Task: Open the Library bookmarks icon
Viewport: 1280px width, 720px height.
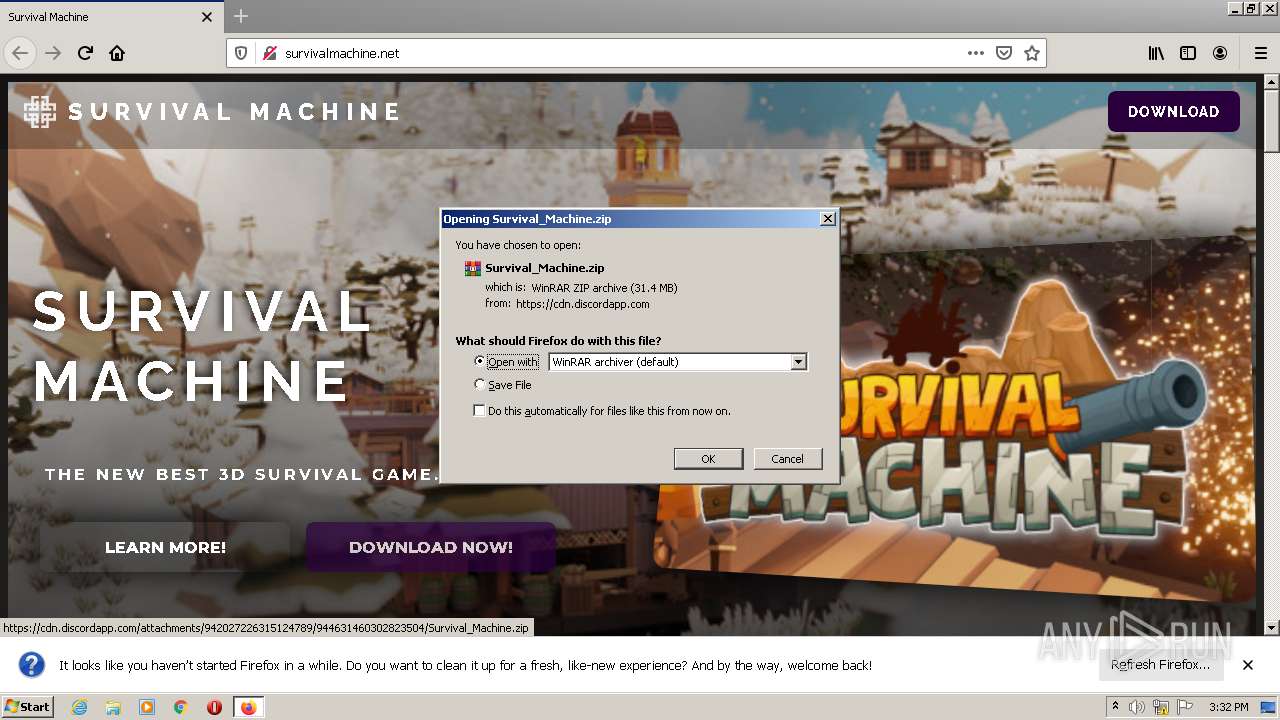Action: coord(1156,53)
